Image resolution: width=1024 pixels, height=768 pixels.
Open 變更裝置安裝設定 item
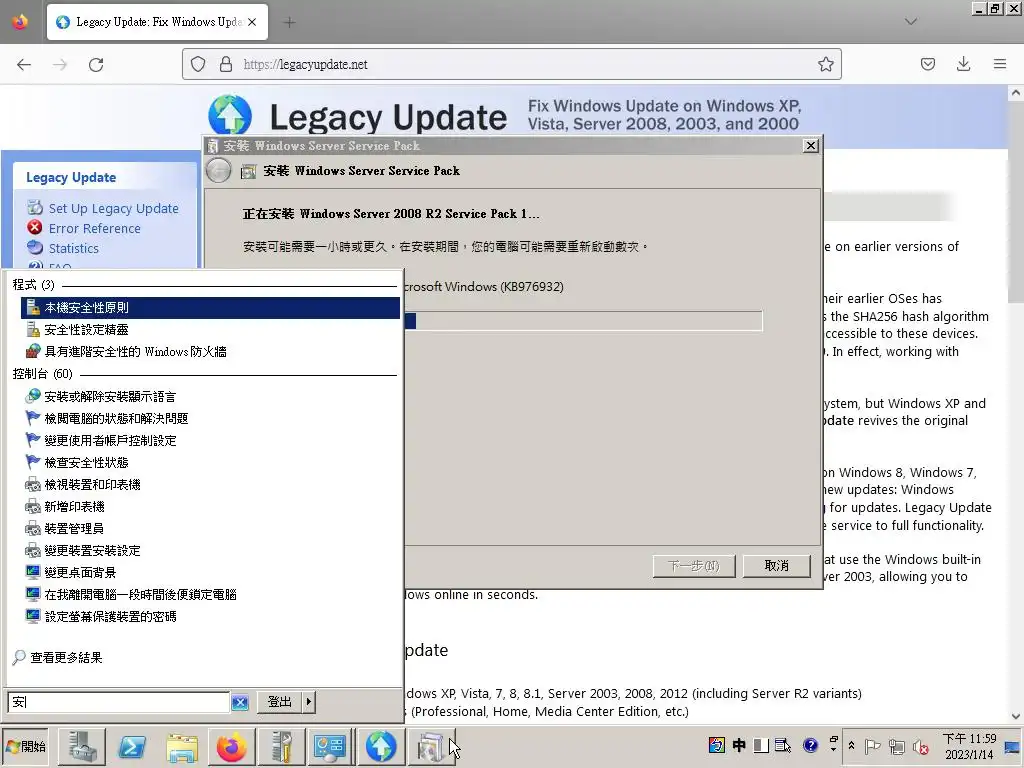(x=210, y=551)
